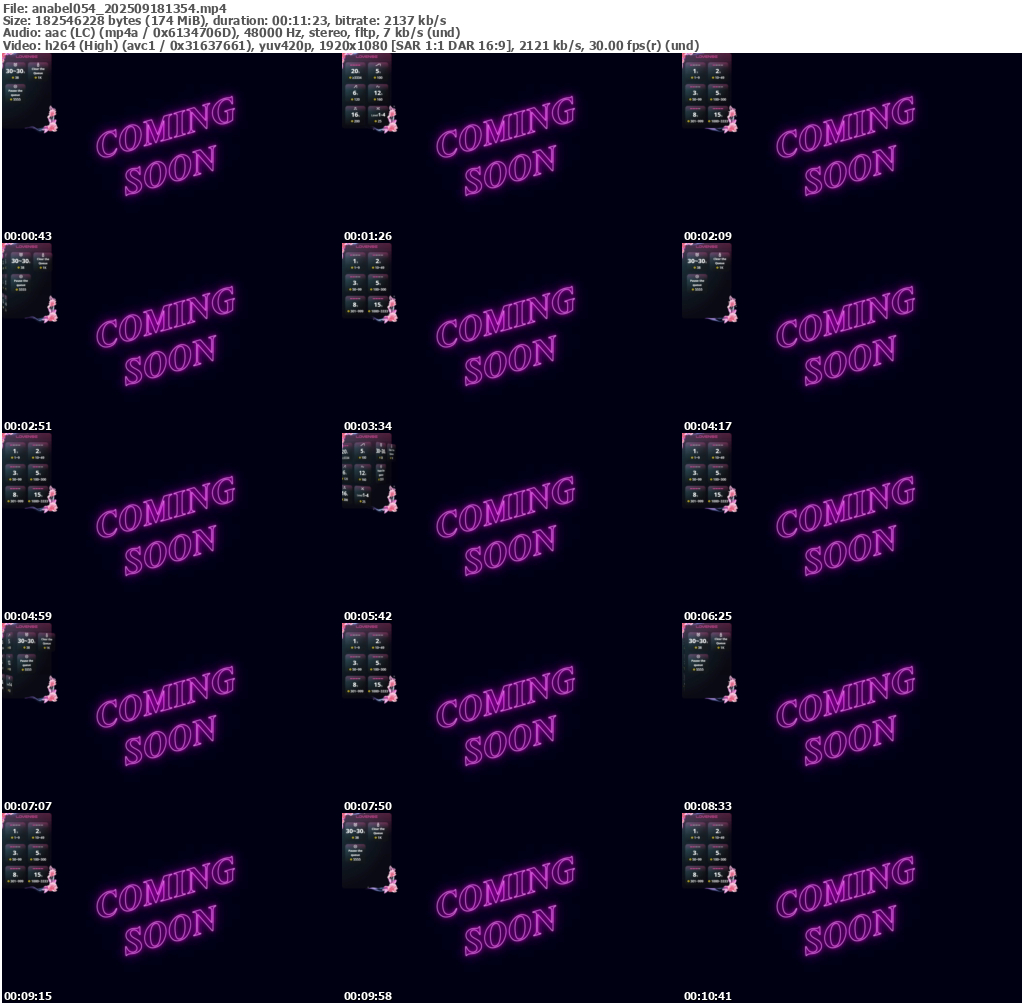Select the video frame above 00:04:17
1024x1003 pixels.
click(x=852, y=338)
